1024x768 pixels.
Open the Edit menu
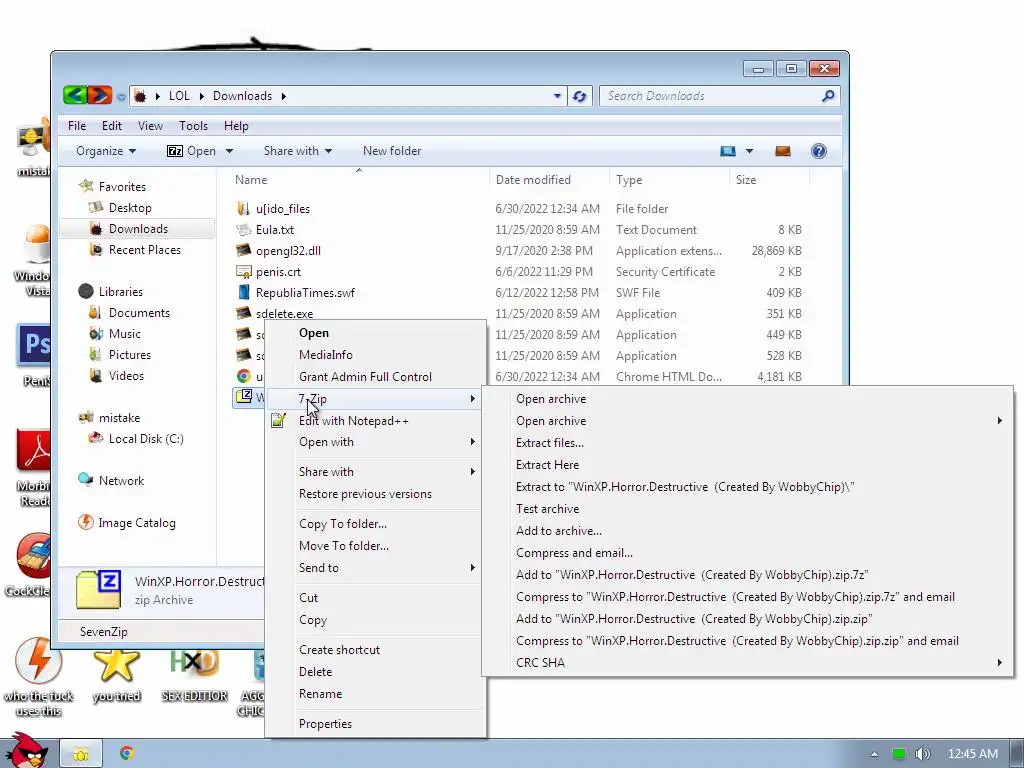[x=112, y=126]
